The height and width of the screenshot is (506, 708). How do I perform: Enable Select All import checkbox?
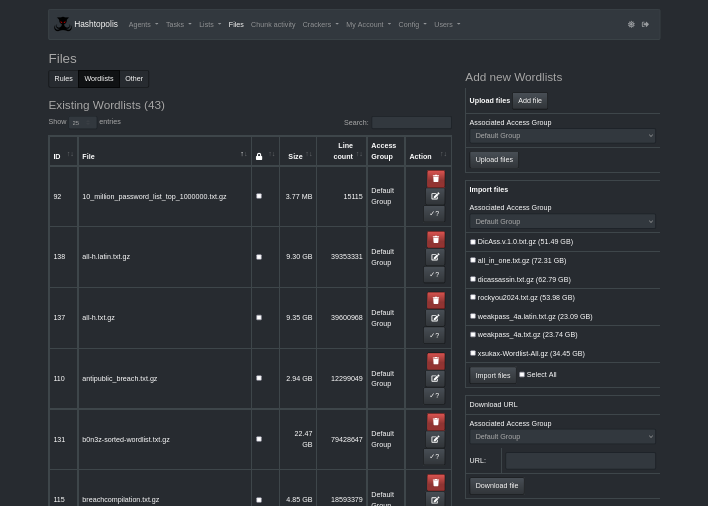point(522,375)
